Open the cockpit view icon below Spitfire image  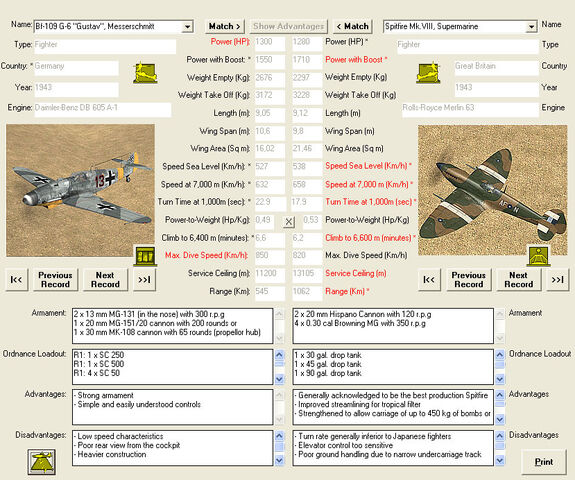coord(539,255)
